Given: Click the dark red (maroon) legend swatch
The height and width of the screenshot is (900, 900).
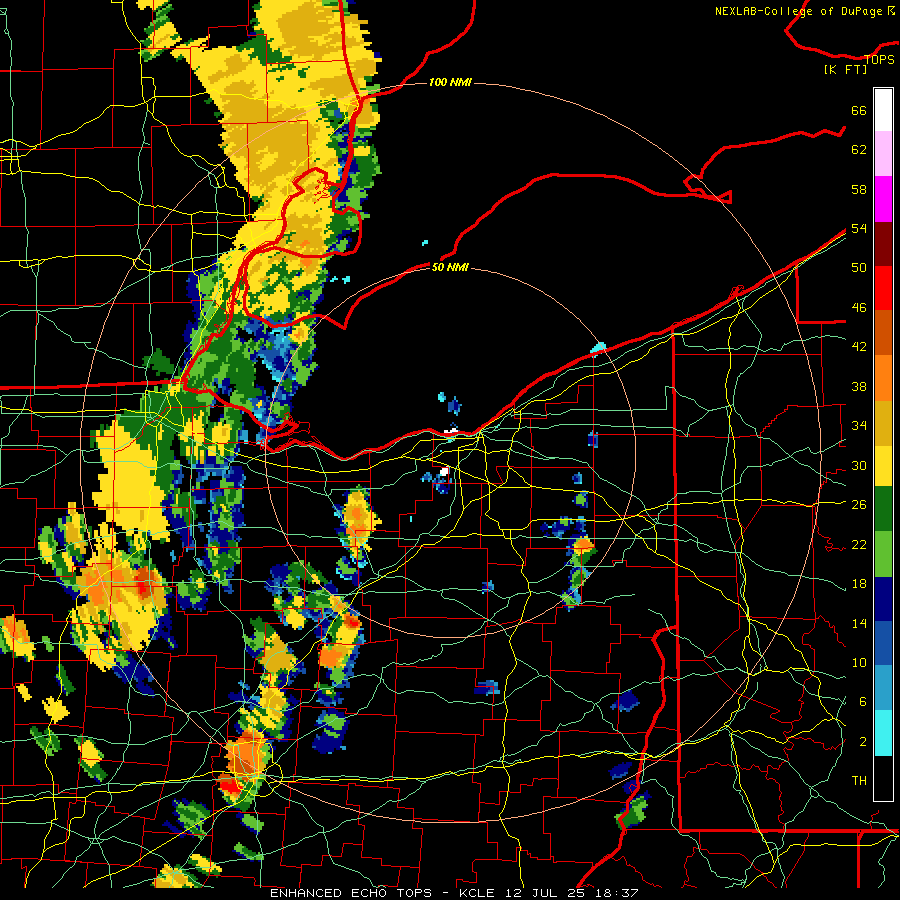Looking at the screenshot, I should point(883,244).
